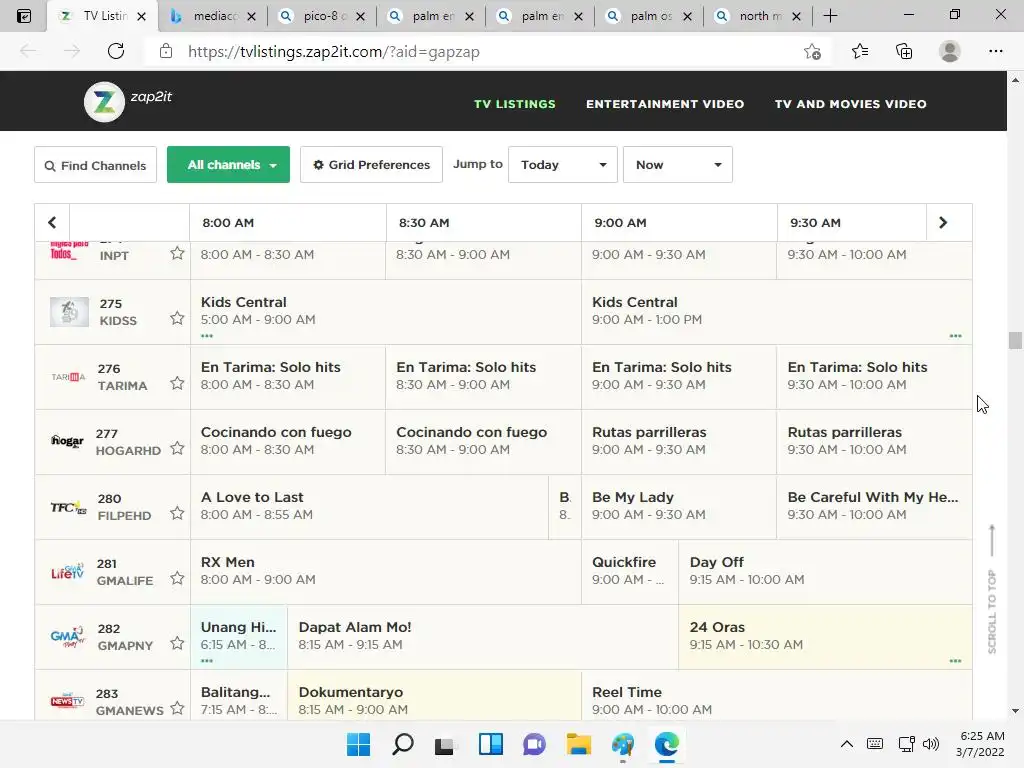Open browser Settings and more menu

(995, 51)
